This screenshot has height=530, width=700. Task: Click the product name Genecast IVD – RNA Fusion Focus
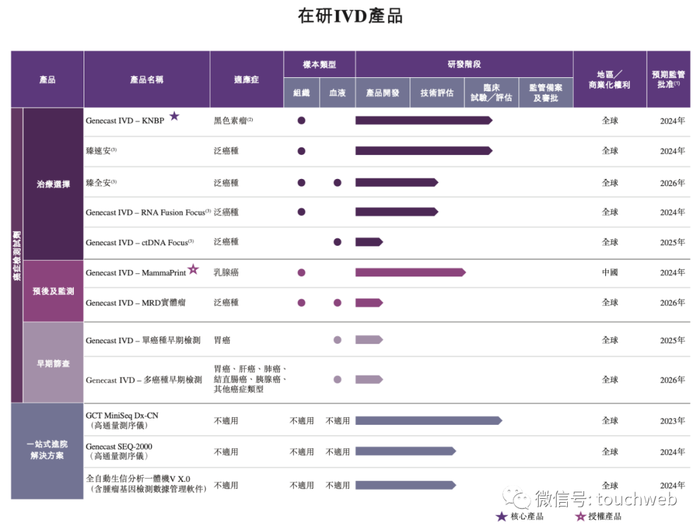click(146, 213)
